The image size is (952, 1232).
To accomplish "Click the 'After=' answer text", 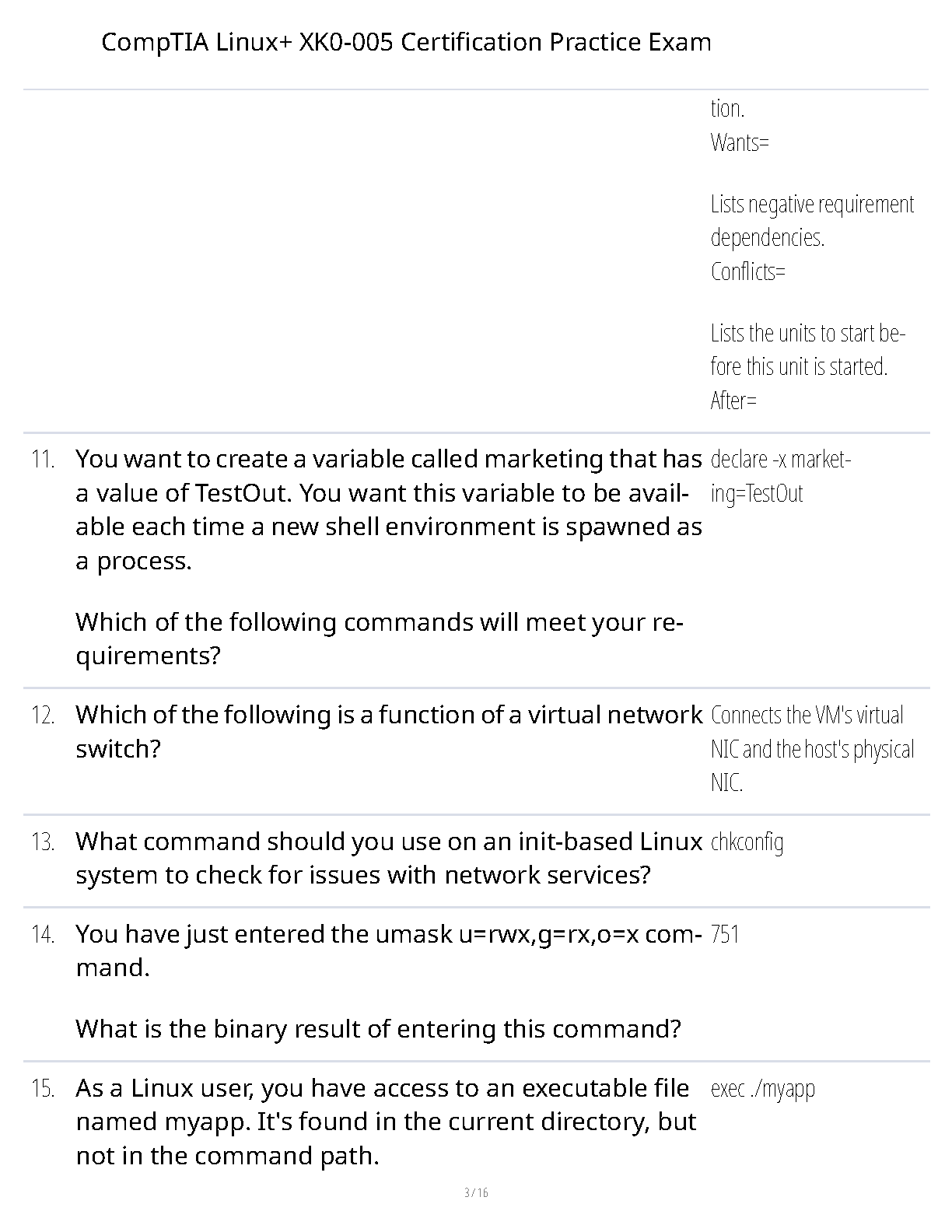I will click(733, 401).
